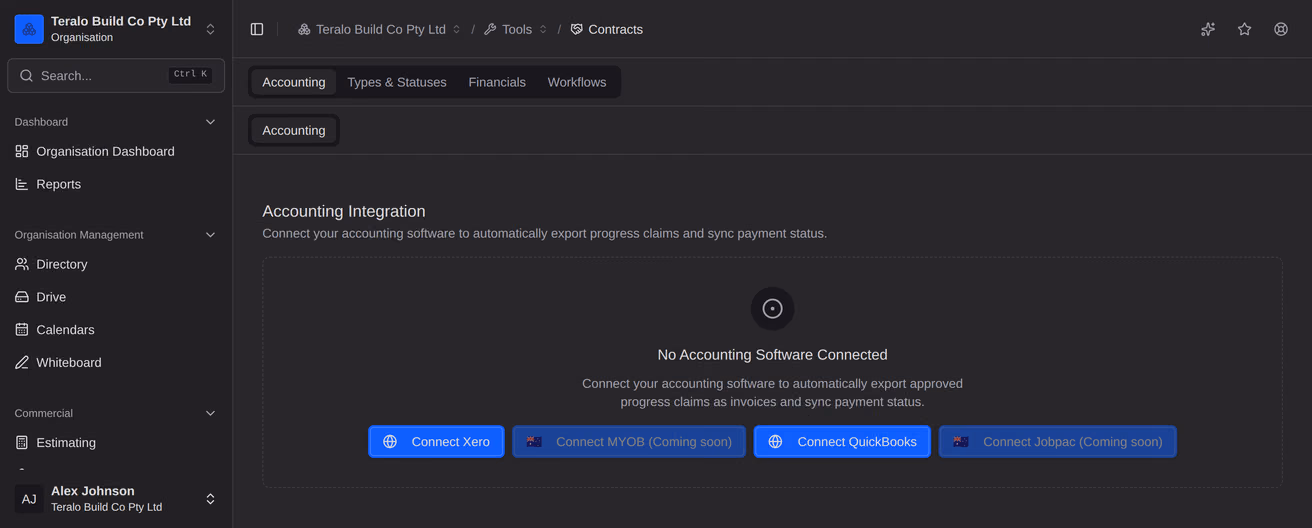Select the top-level Accounting tab
This screenshot has width=1312, height=528.
(294, 82)
